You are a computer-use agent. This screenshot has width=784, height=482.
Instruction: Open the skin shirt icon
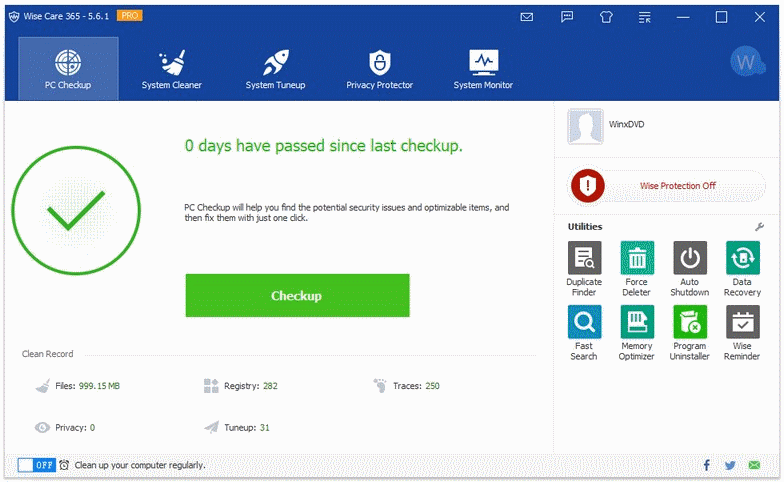[606, 17]
